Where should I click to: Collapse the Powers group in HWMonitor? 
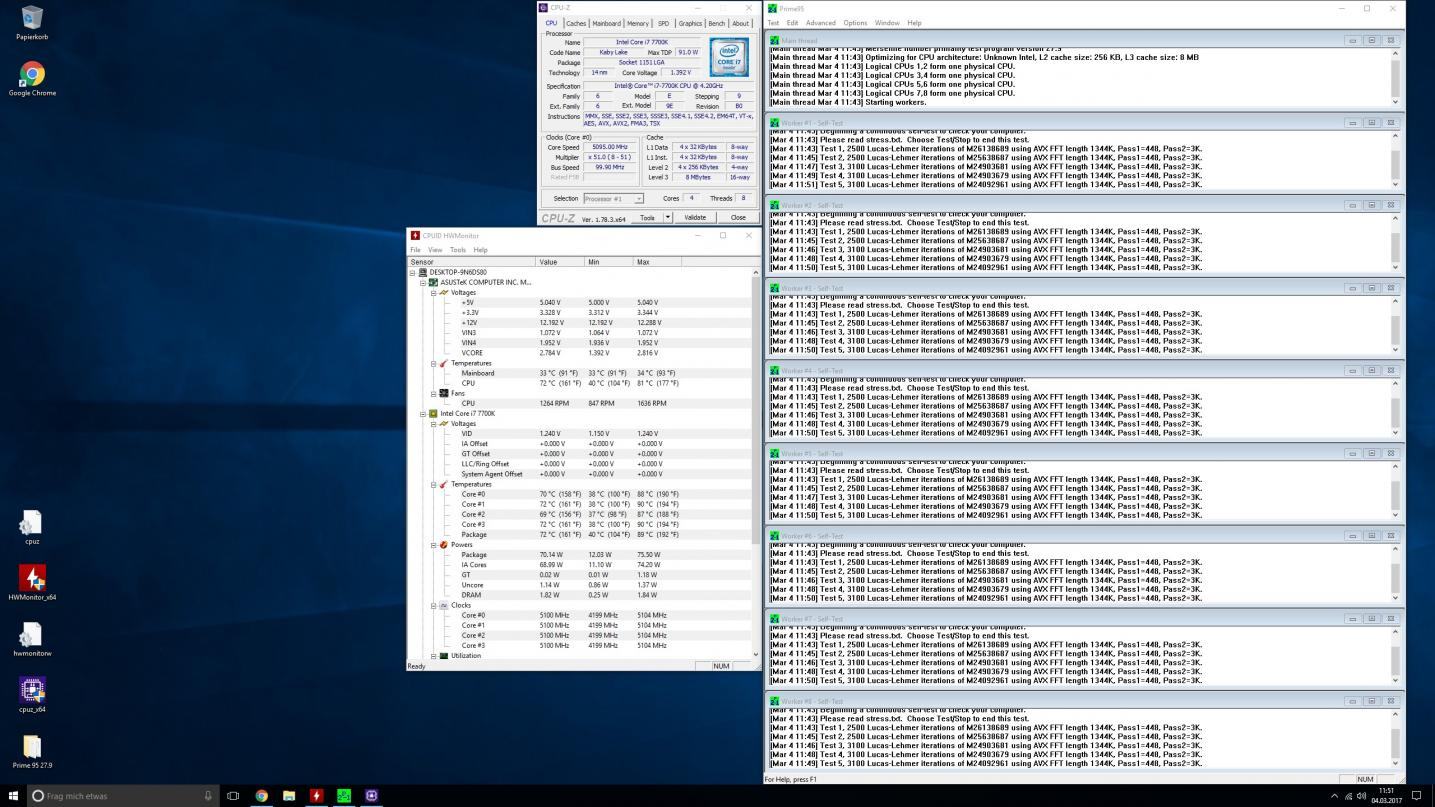tap(434, 545)
